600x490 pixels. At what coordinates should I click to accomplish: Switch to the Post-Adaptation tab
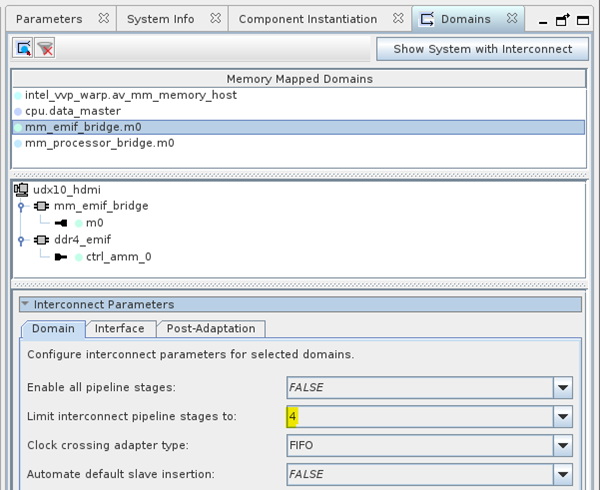pos(210,328)
